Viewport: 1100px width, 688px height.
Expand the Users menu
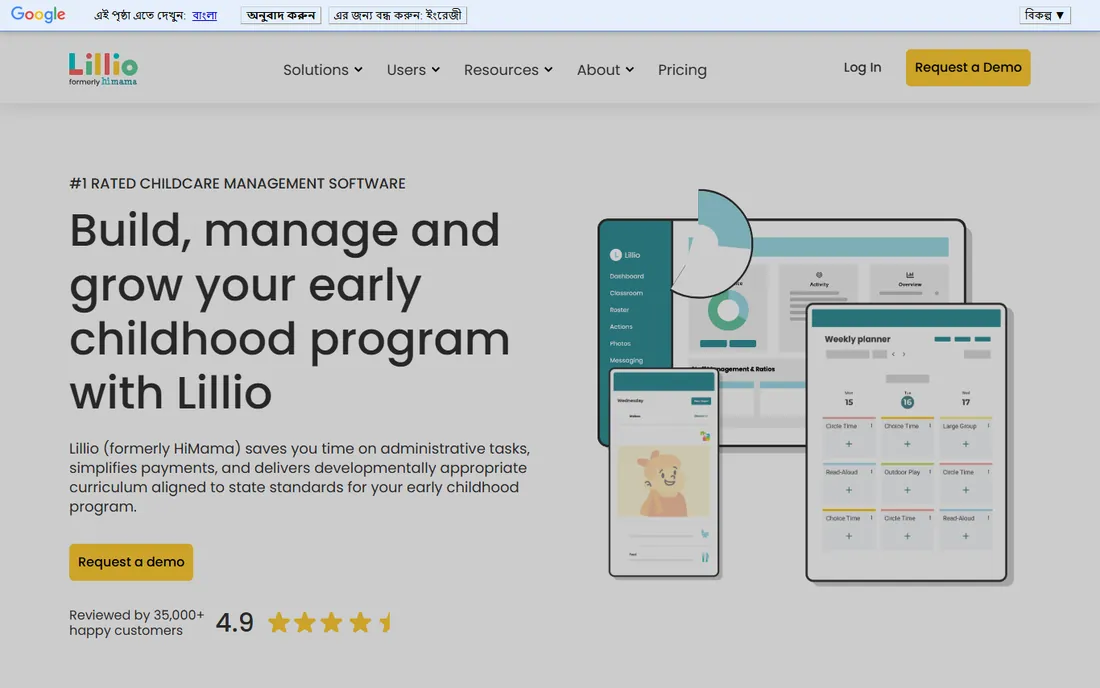click(x=413, y=69)
